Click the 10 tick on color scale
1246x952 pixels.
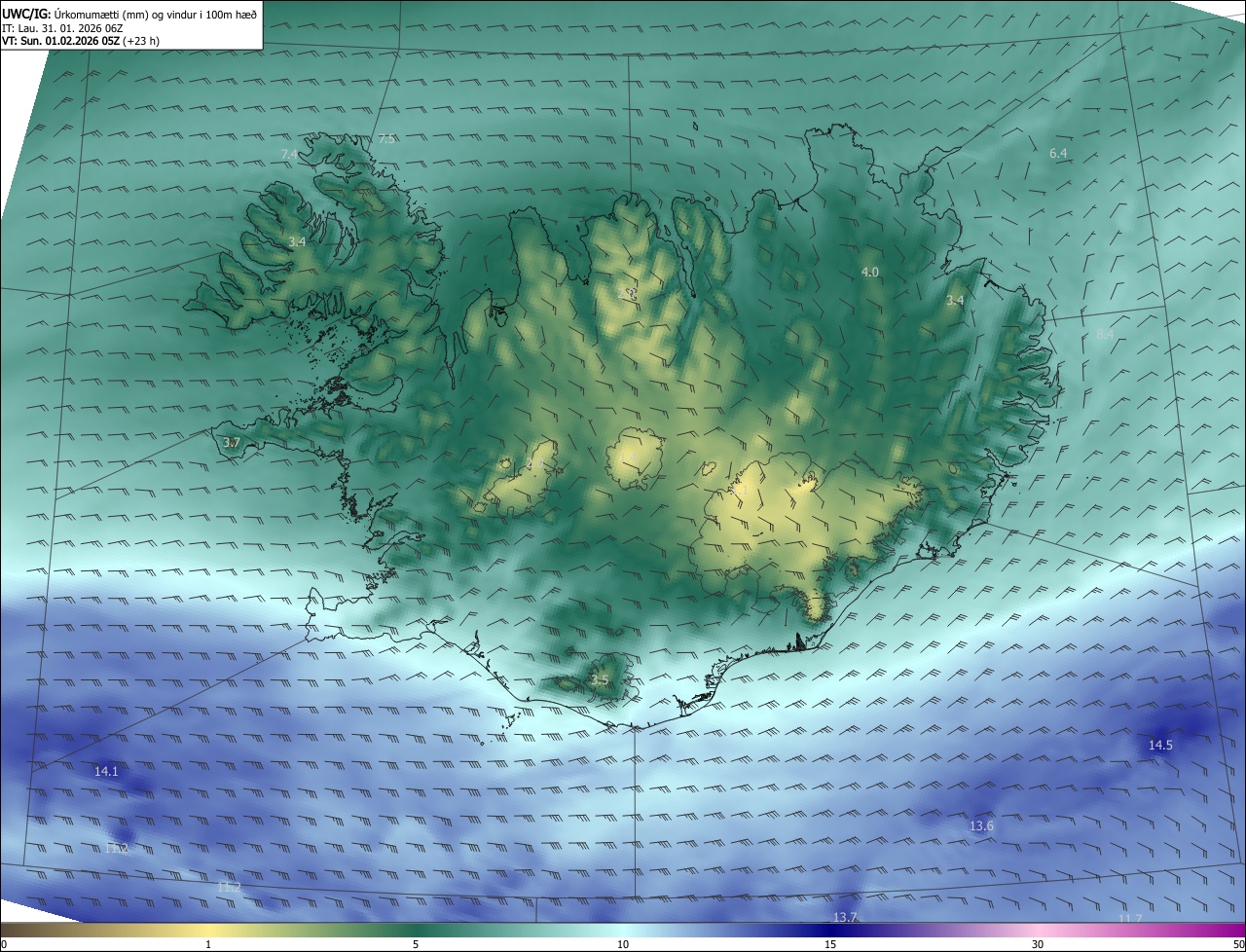point(623,944)
